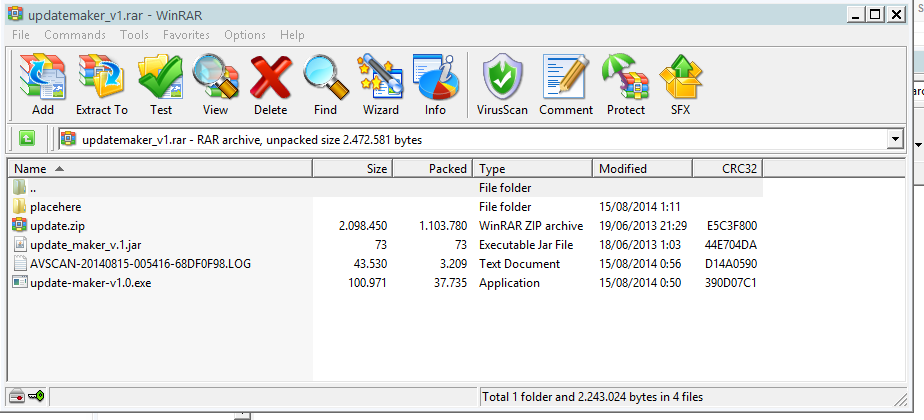The image size is (924, 420).
Task: Click the green key icon in status bar
Action: click(x=36, y=396)
